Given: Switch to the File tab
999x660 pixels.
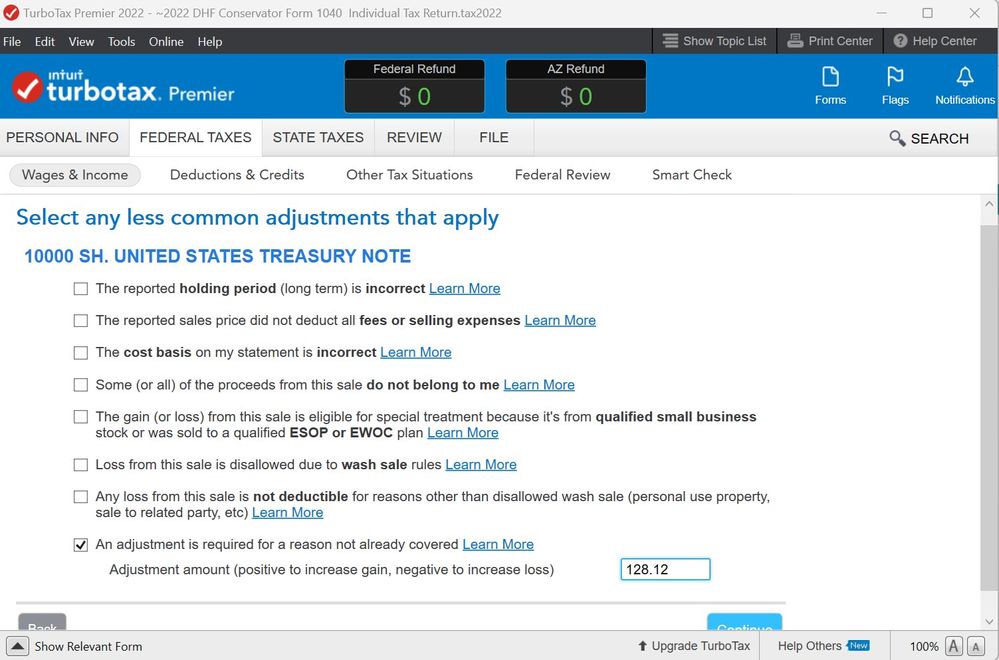Looking at the screenshot, I should tap(494, 138).
